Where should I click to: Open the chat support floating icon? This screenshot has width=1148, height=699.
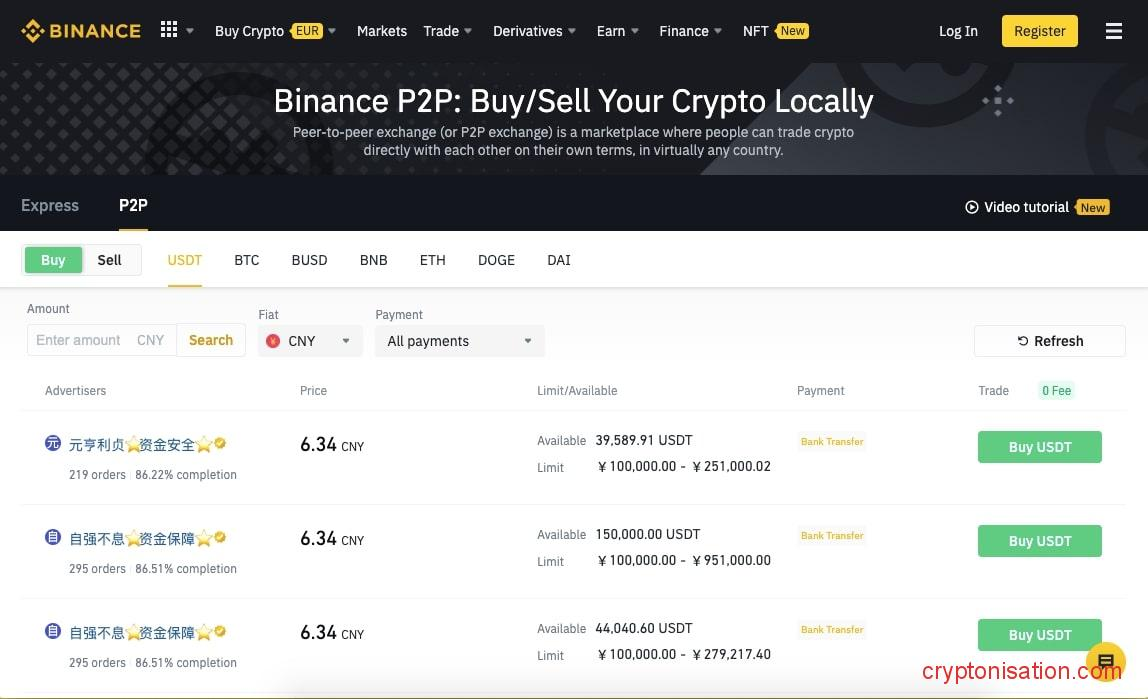pyautogui.click(x=1105, y=661)
